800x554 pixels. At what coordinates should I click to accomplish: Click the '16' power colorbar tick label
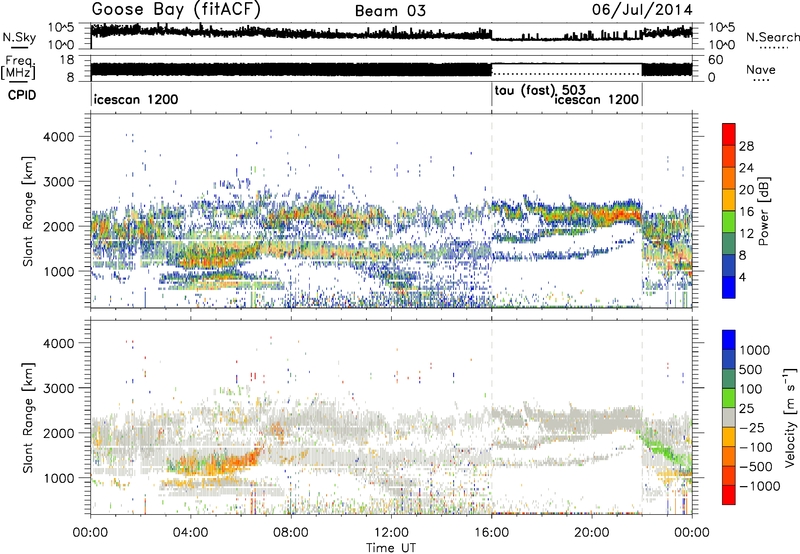[746, 212]
